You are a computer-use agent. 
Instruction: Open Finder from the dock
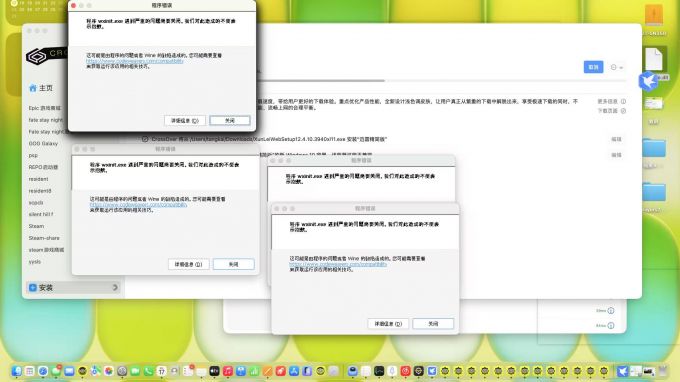pos(16,371)
